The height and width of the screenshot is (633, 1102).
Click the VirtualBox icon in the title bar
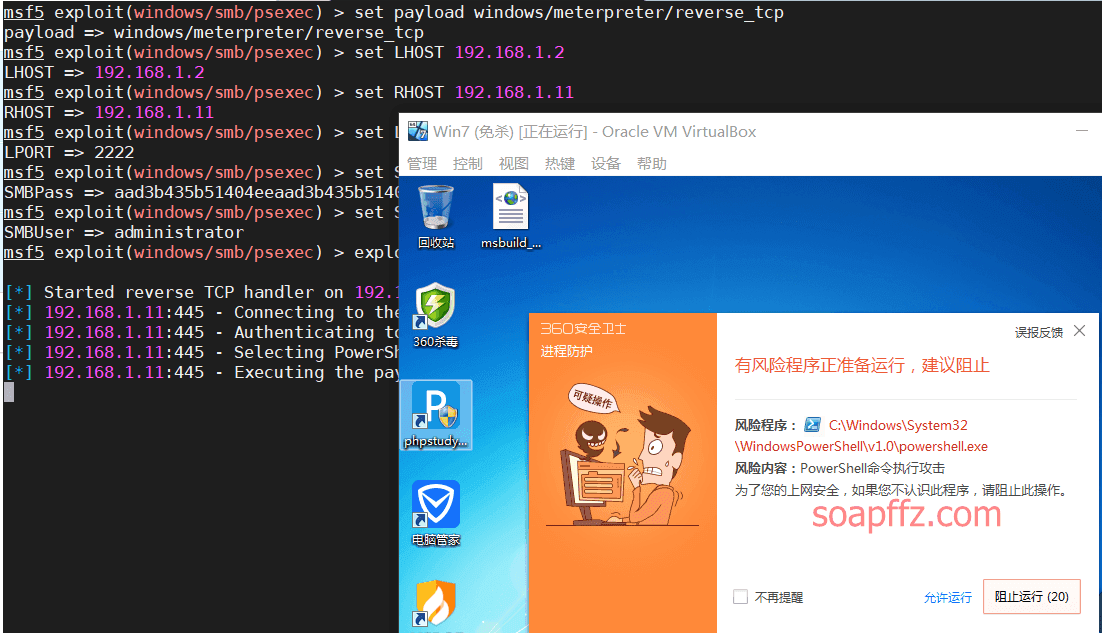(x=417, y=131)
